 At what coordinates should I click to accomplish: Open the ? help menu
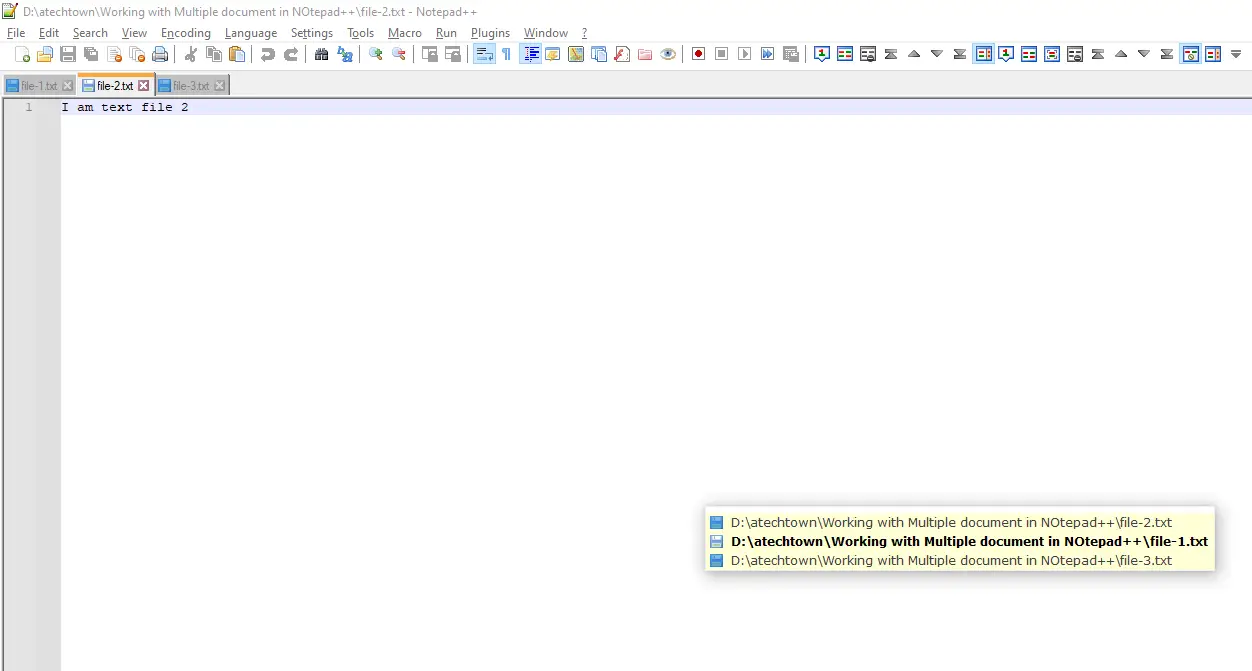(x=584, y=33)
